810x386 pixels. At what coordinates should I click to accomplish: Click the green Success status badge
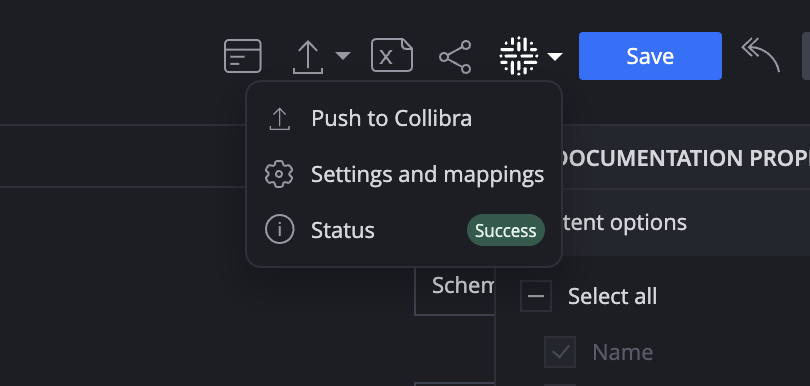pos(506,230)
